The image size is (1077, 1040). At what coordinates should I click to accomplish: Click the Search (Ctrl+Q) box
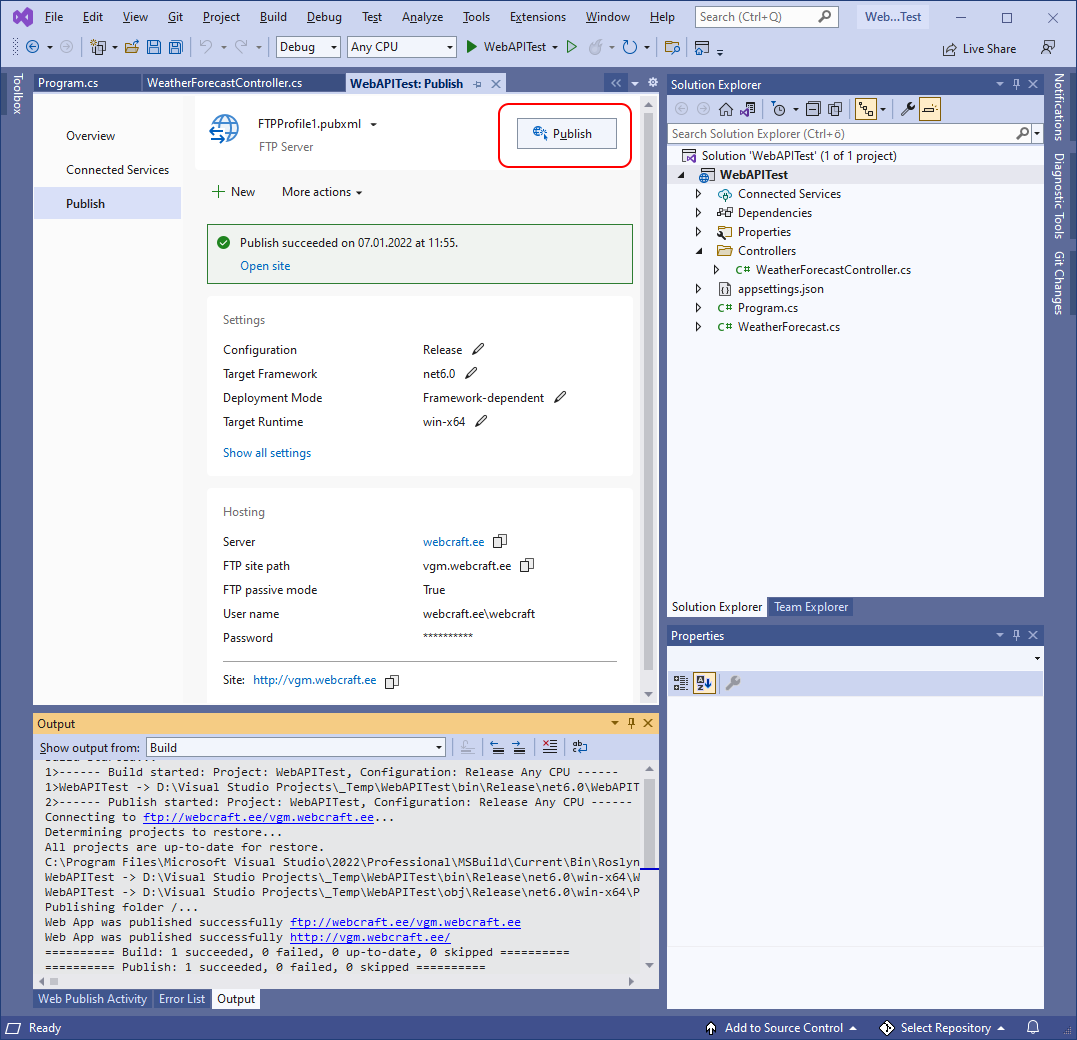767,16
